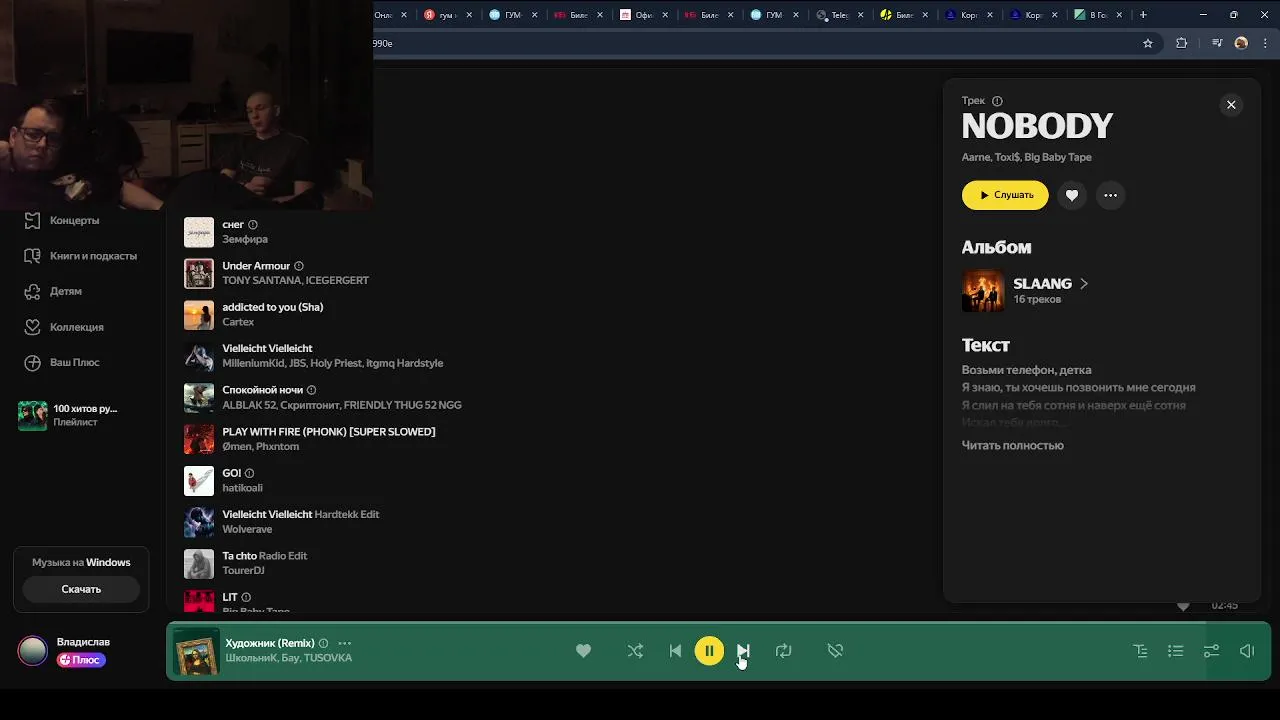Select Vielleicht Vielleicht Hardtekk Edit track
This screenshot has width=1280, height=720.
tap(300, 514)
